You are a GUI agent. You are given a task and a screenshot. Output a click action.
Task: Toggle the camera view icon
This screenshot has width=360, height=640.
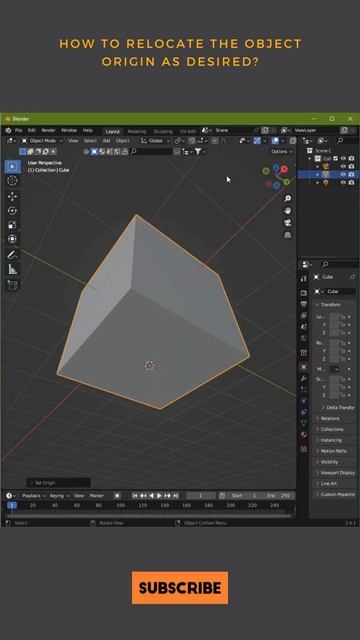point(288,223)
